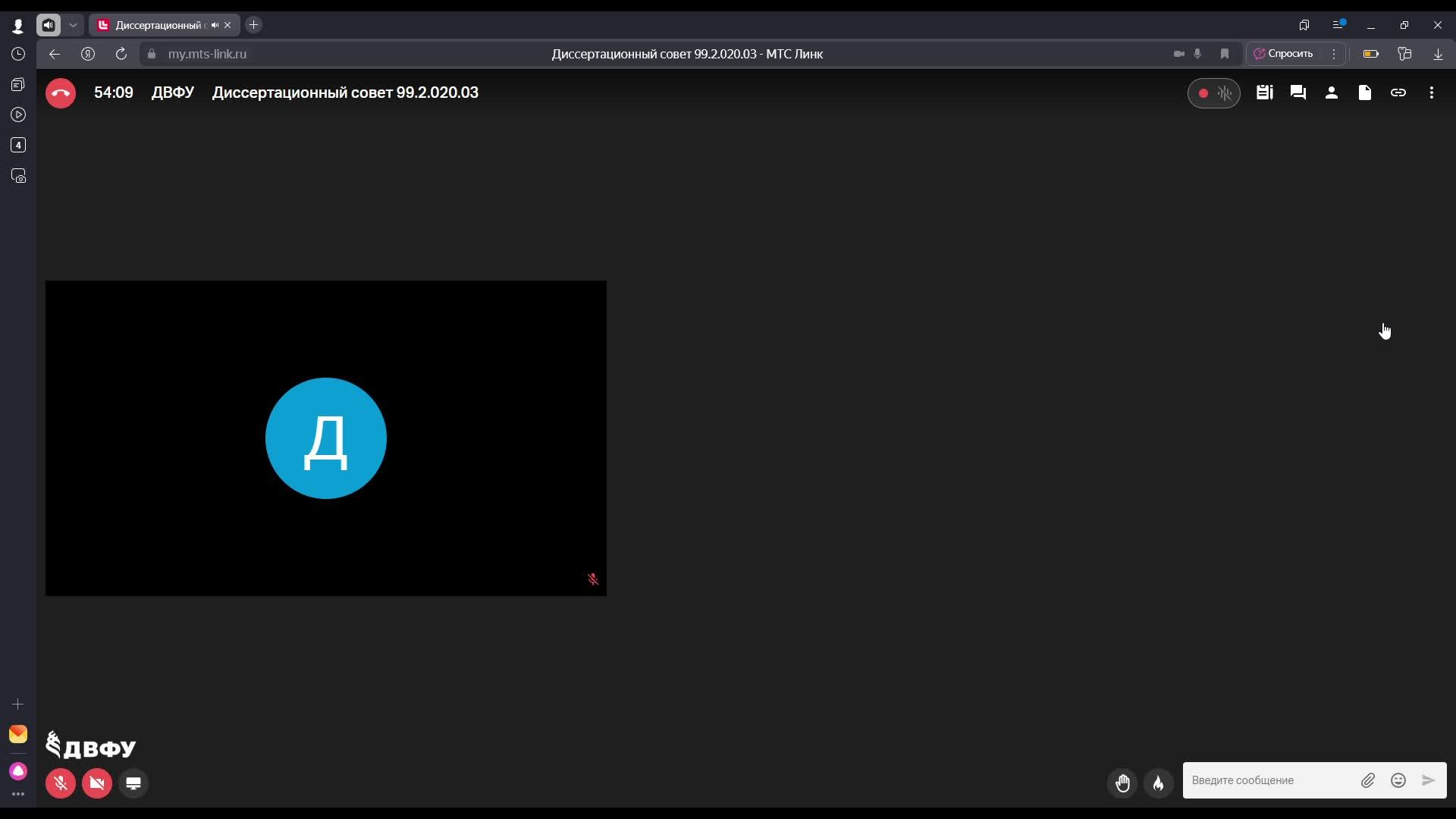Open the three-dot meeting options menu

click(1431, 93)
